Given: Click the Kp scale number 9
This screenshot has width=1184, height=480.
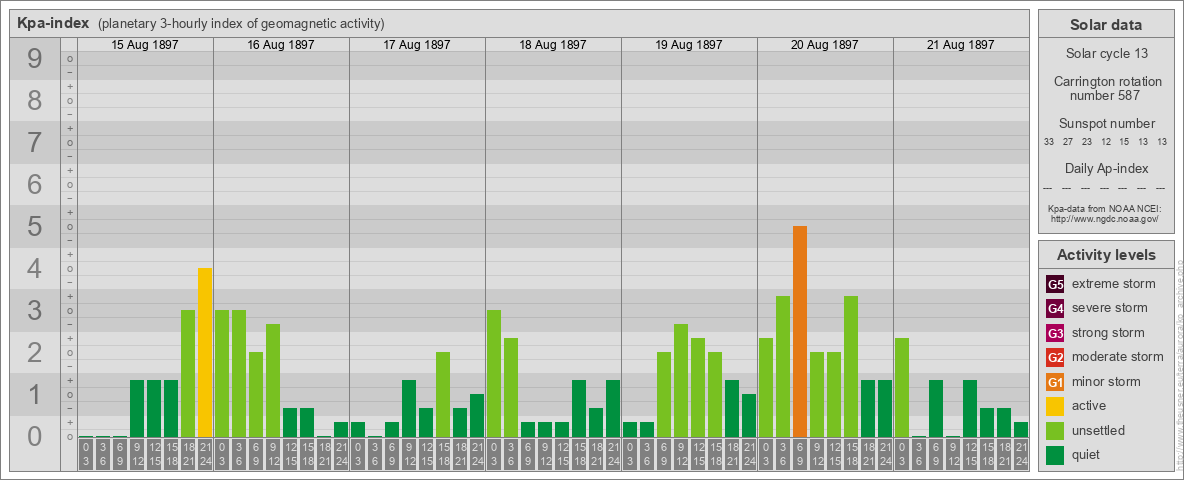Looking at the screenshot, I should (35, 59).
